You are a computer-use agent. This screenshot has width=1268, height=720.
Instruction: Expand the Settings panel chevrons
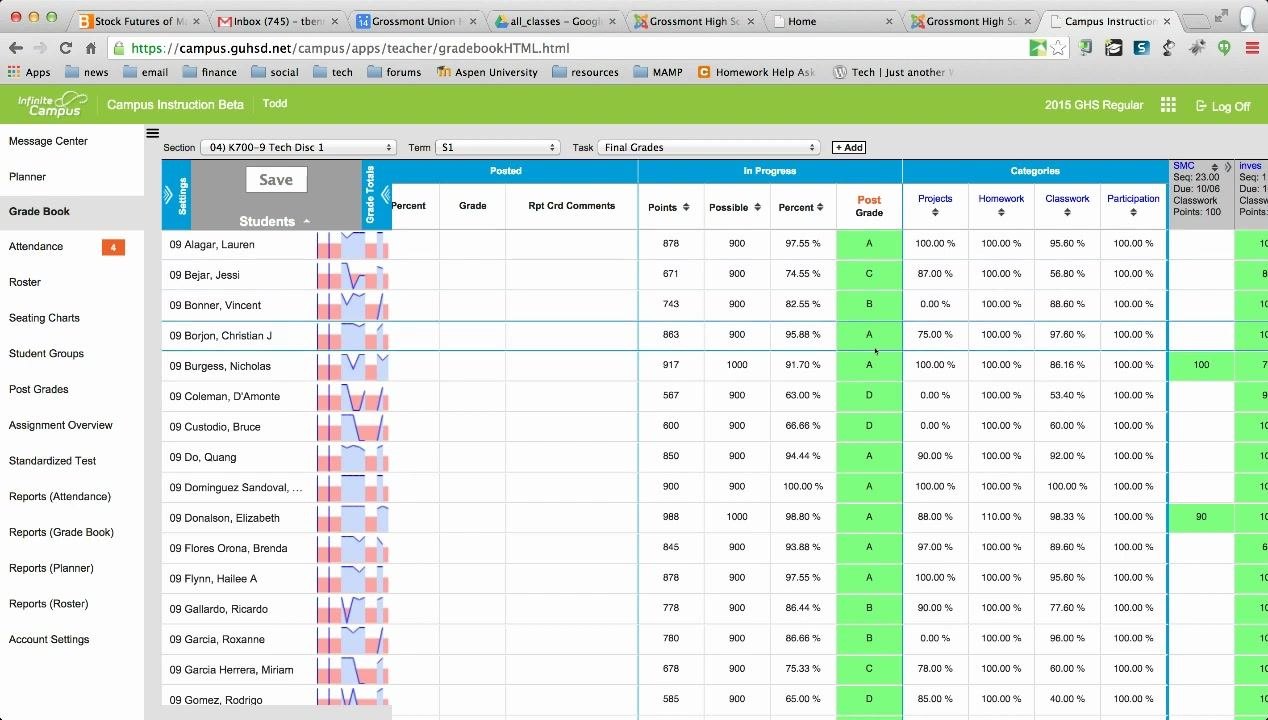pos(168,194)
